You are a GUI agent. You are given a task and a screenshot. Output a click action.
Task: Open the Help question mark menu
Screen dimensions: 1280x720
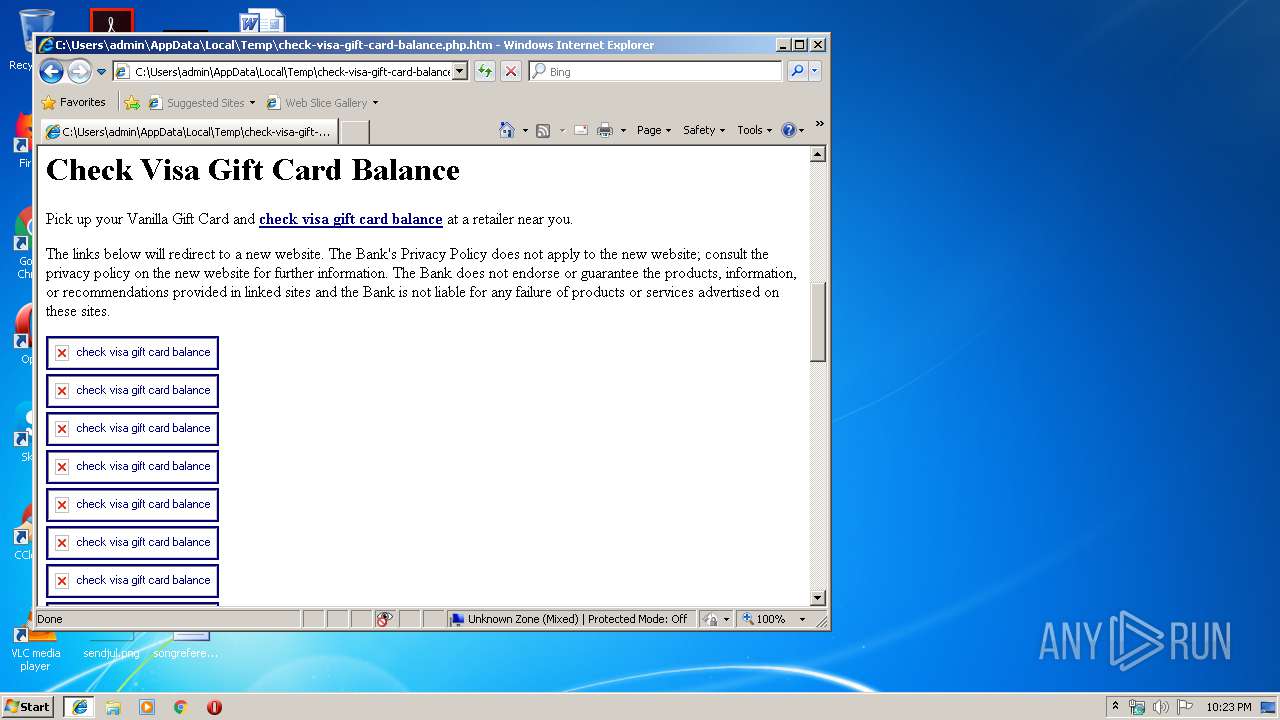792,130
